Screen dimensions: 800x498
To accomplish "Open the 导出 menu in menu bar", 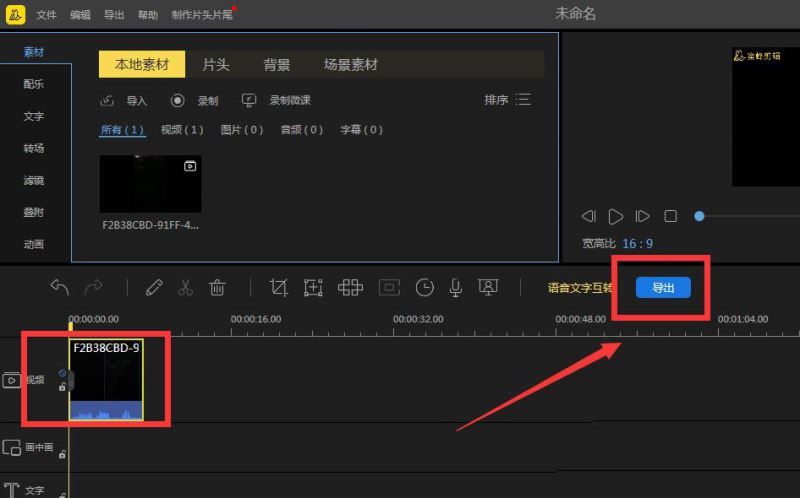I will click(114, 15).
